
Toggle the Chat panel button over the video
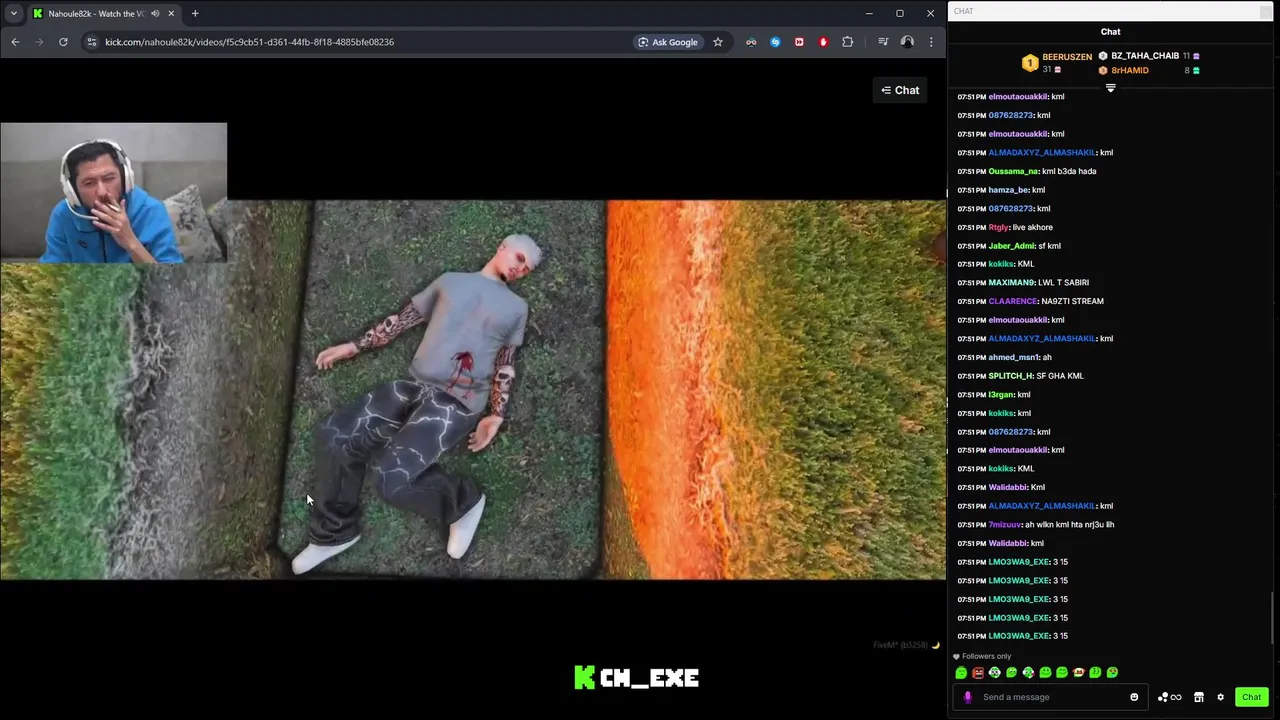[x=900, y=90]
